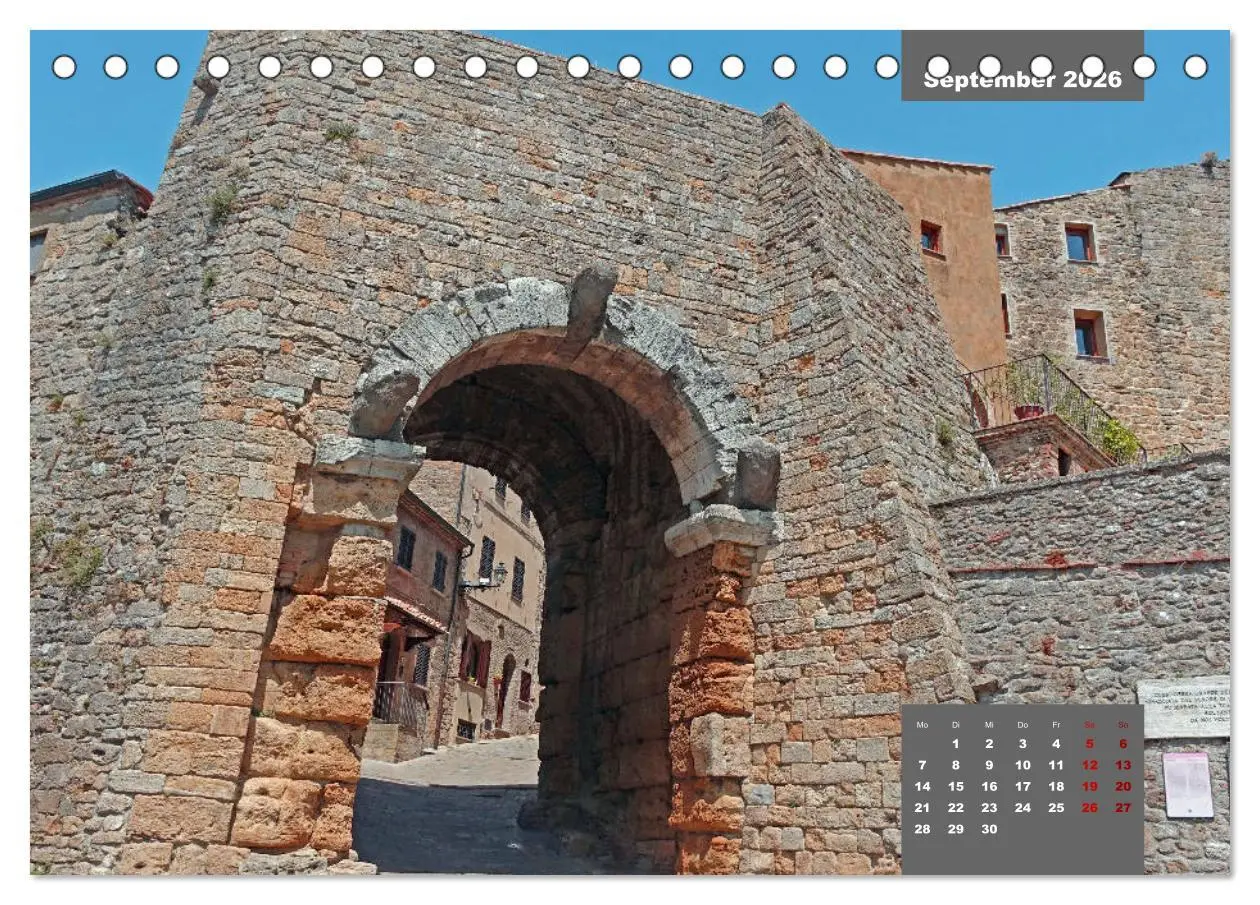This screenshot has width=1260, height=905.
Task: Select Sunday, September 13
Action: [x=1123, y=765]
